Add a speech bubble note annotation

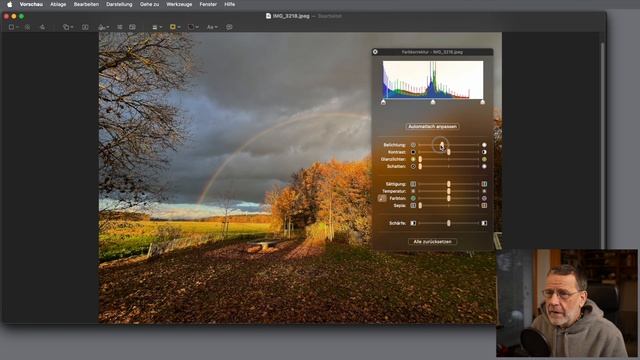click(x=229, y=27)
